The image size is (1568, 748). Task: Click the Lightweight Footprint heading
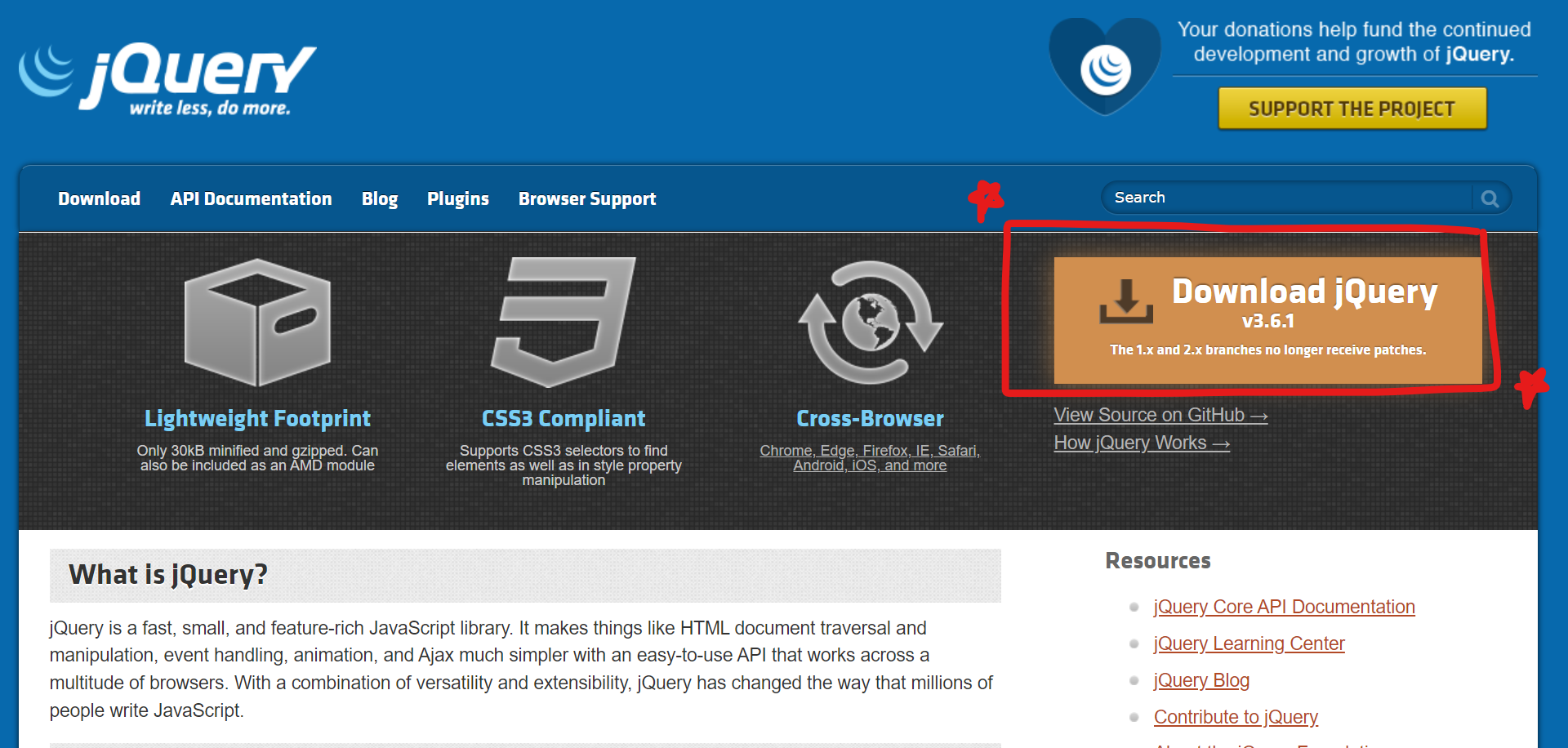[x=257, y=418]
